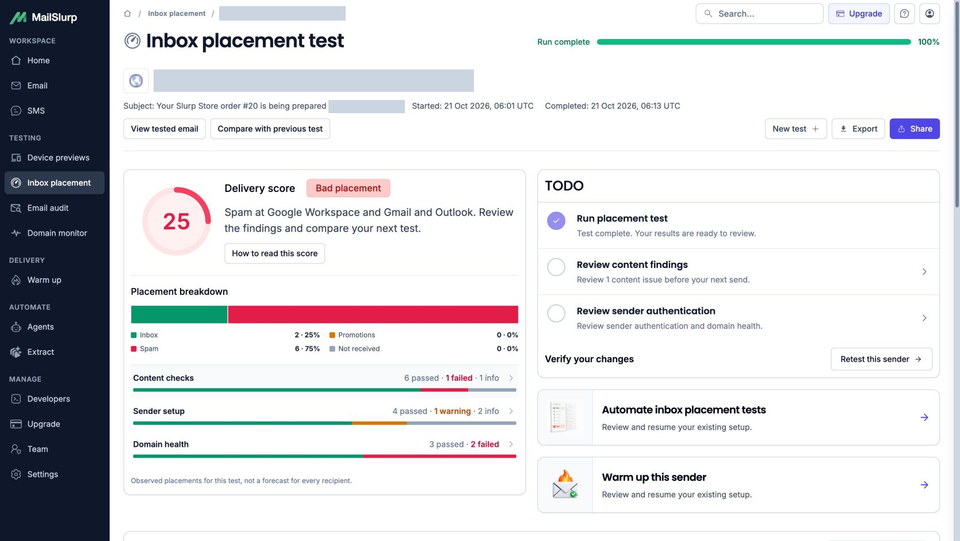The height and width of the screenshot is (541, 960).
Task: Toggle the Run placement test checkmark
Action: coord(556,221)
